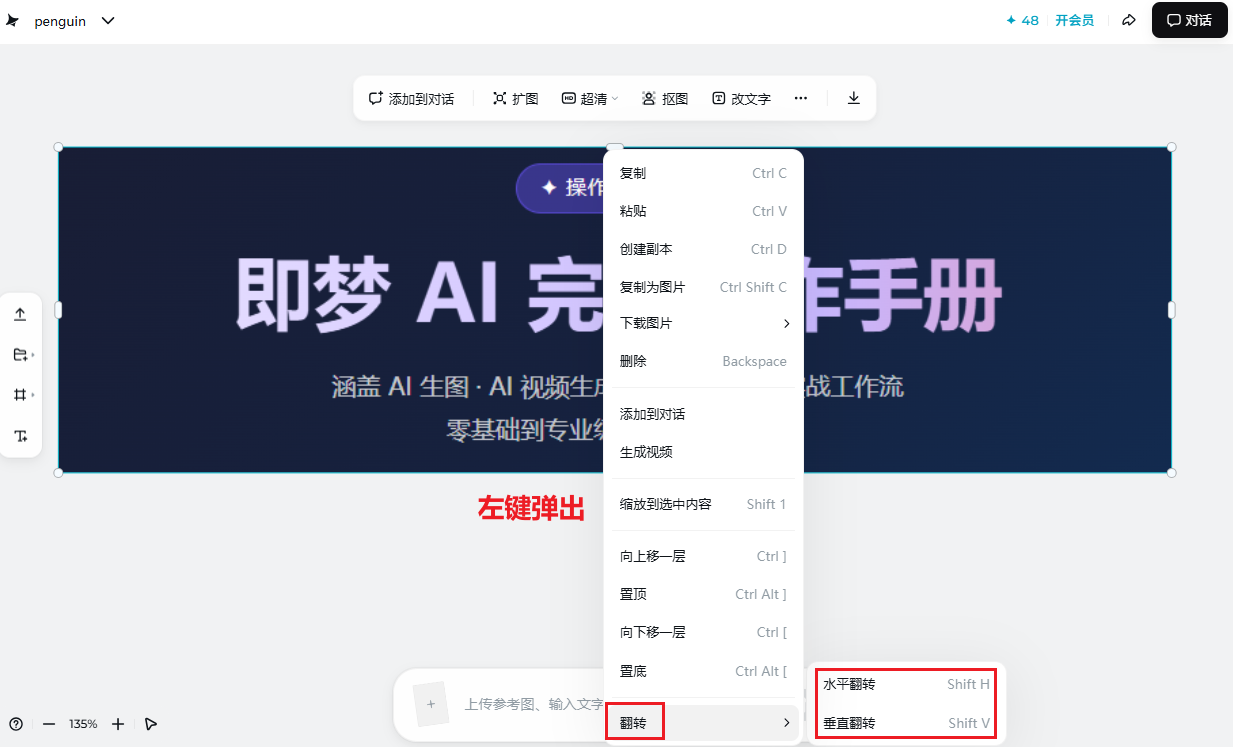Expand the 下载图片 submenu
This screenshot has height=747, width=1233.
703,323
